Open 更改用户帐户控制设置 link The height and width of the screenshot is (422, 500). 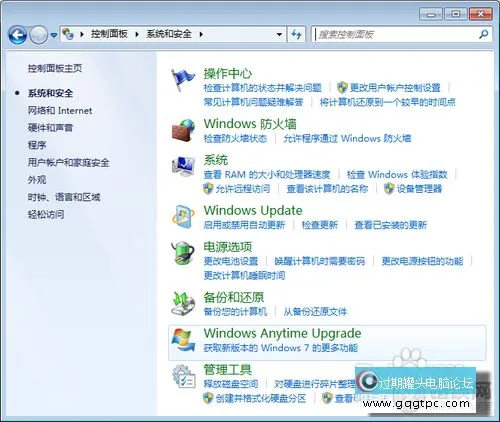click(395, 88)
